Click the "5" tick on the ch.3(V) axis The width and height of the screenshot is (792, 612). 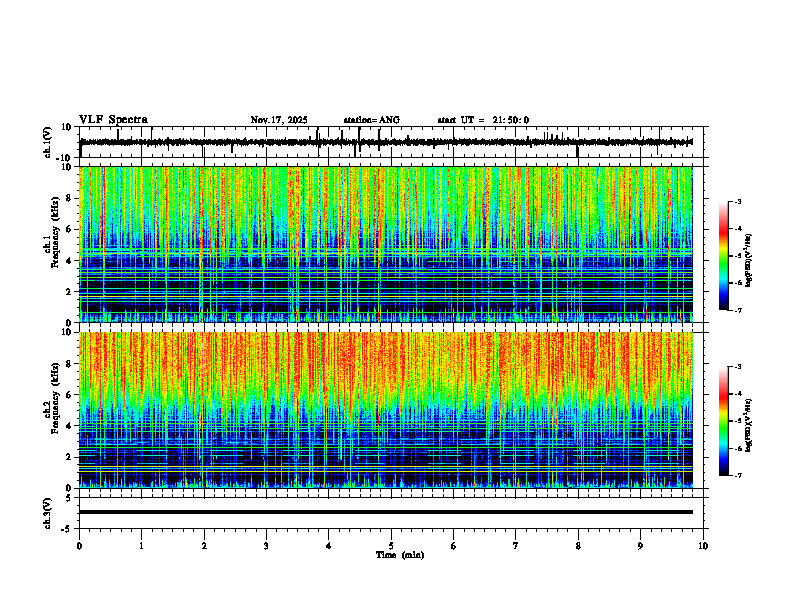[69, 498]
